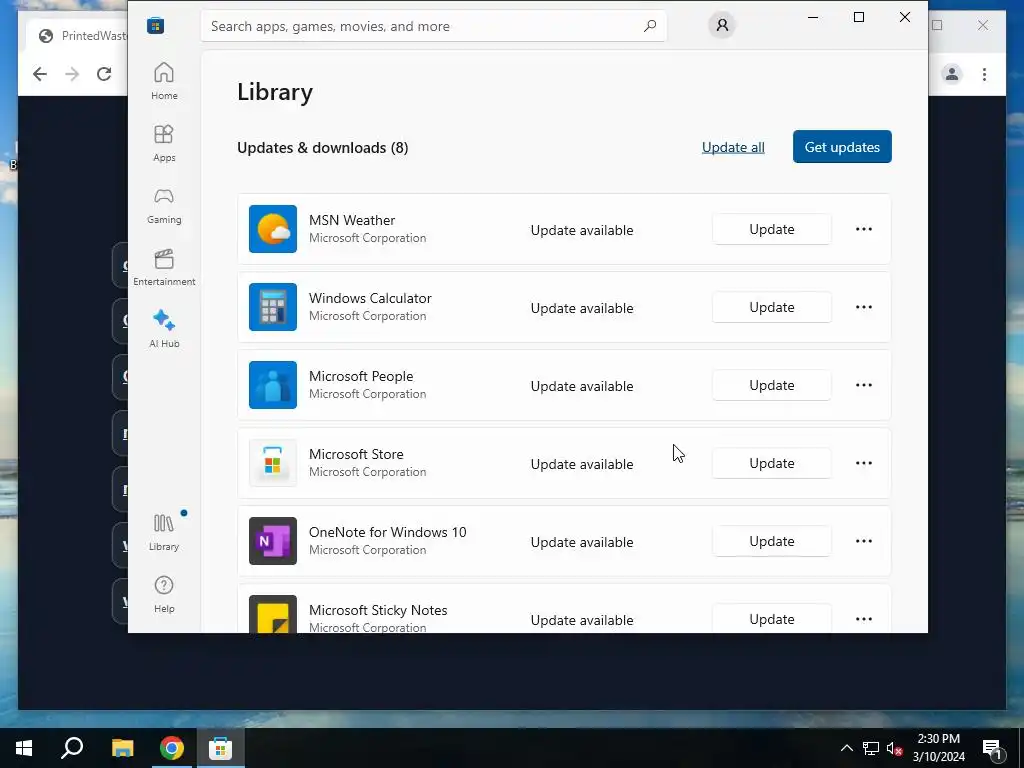Update Microsoft People
Screen dimensions: 1024x768
pos(772,385)
